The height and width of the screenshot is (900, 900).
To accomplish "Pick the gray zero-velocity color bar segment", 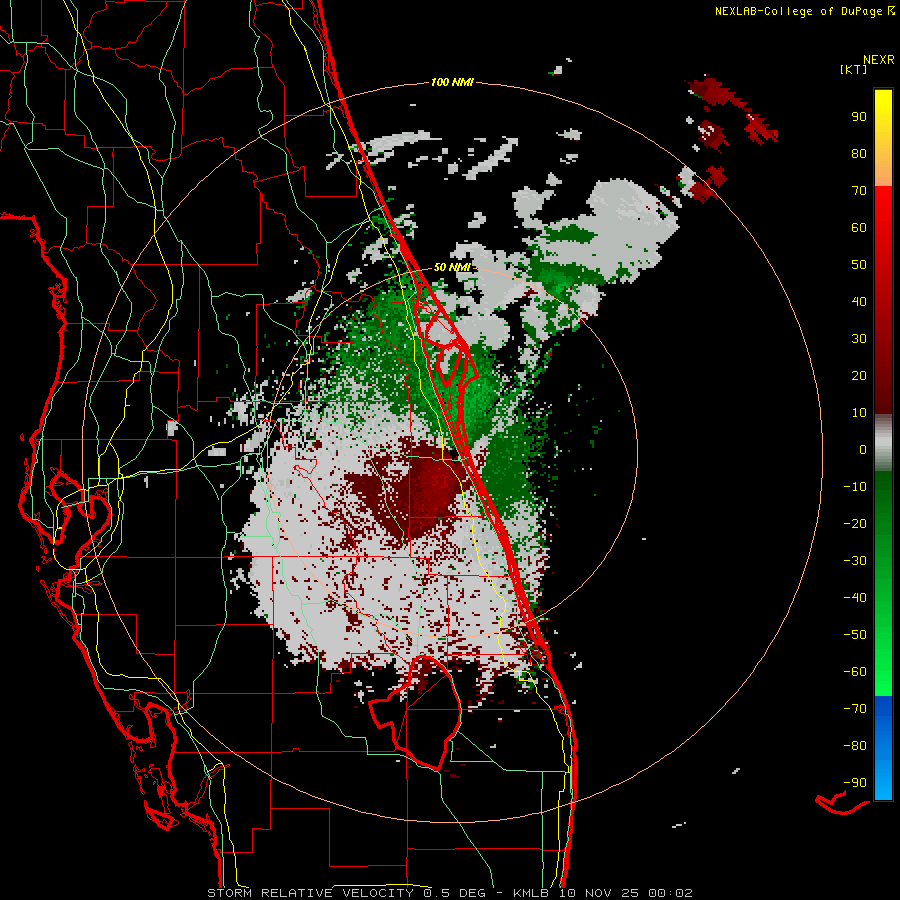I will (883, 443).
